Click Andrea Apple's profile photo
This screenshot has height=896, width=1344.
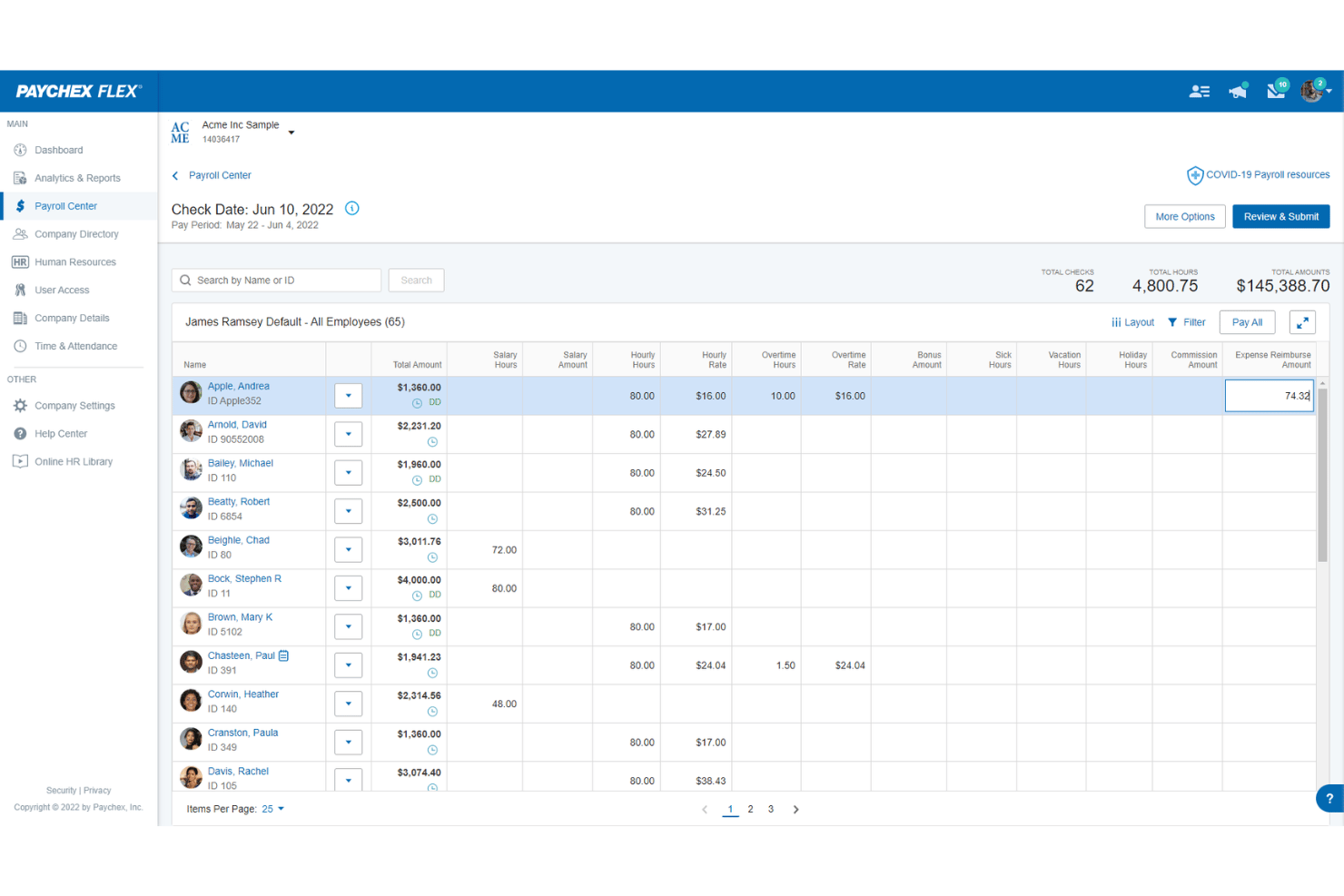pyautogui.click(x=191, y=393)
